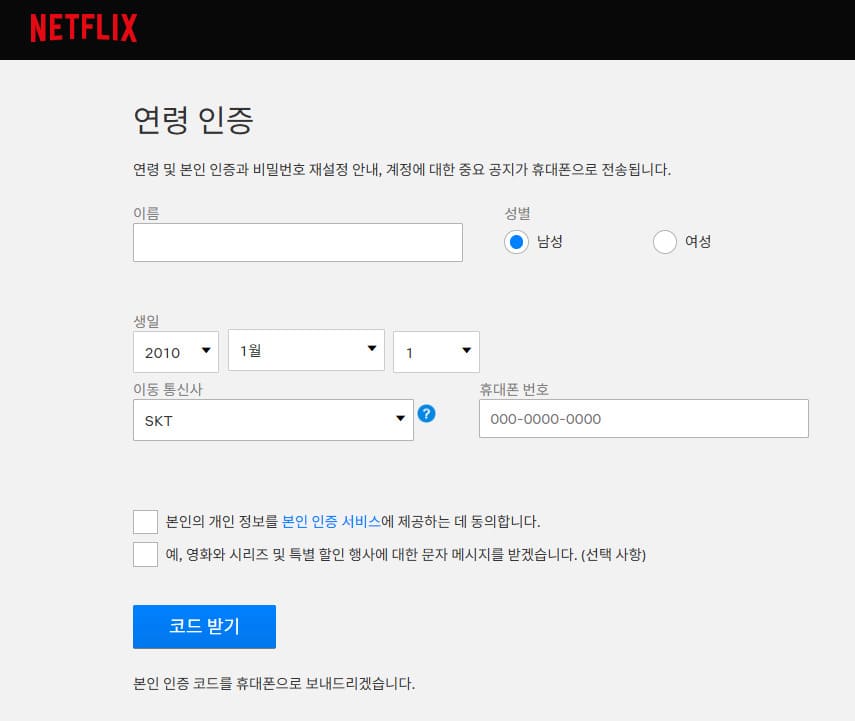Click the 휴대폰 번호 phone number field
The image size is (855, 721).
coord(643,418)
